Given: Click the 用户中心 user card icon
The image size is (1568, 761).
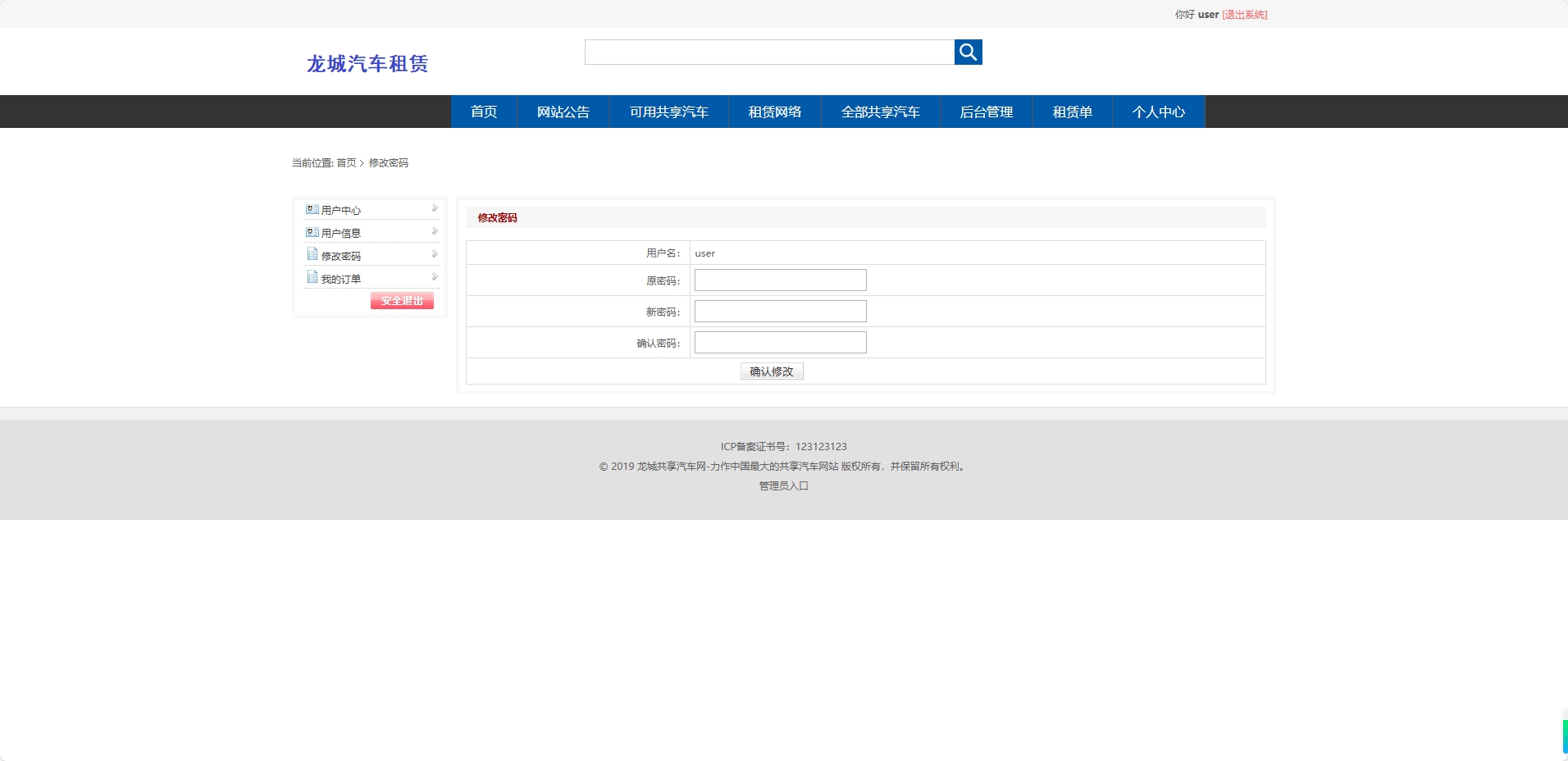Looking at the screenshot, I should [x=312, y=208].
